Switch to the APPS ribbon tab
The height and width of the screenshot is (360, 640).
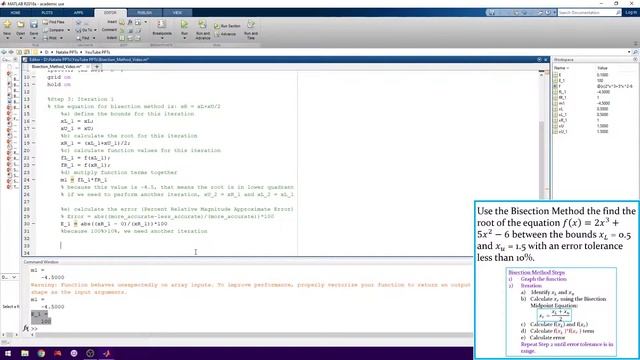pos(78,13)
